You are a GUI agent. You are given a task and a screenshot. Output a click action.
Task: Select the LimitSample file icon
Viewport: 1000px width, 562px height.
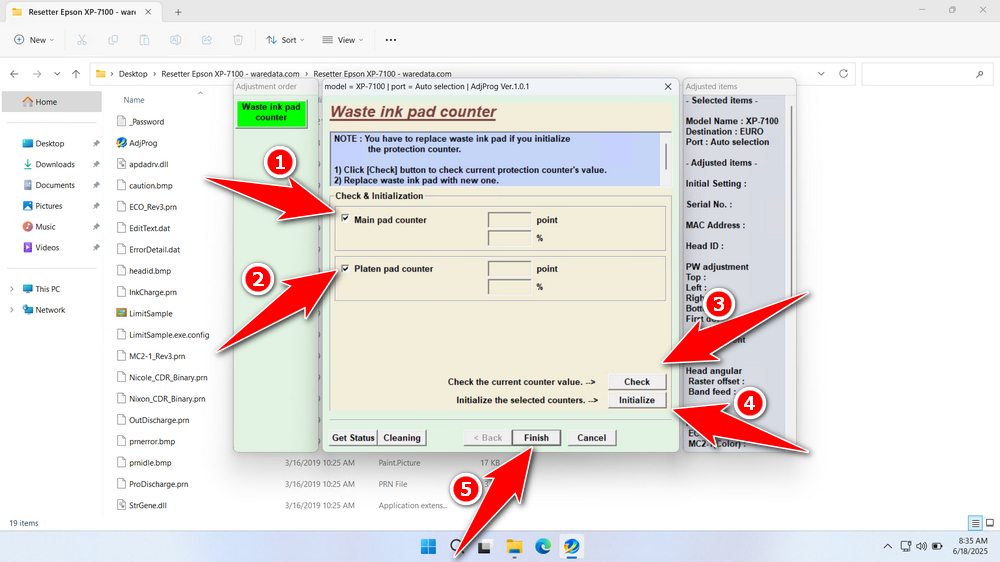(x=121, y=313)
